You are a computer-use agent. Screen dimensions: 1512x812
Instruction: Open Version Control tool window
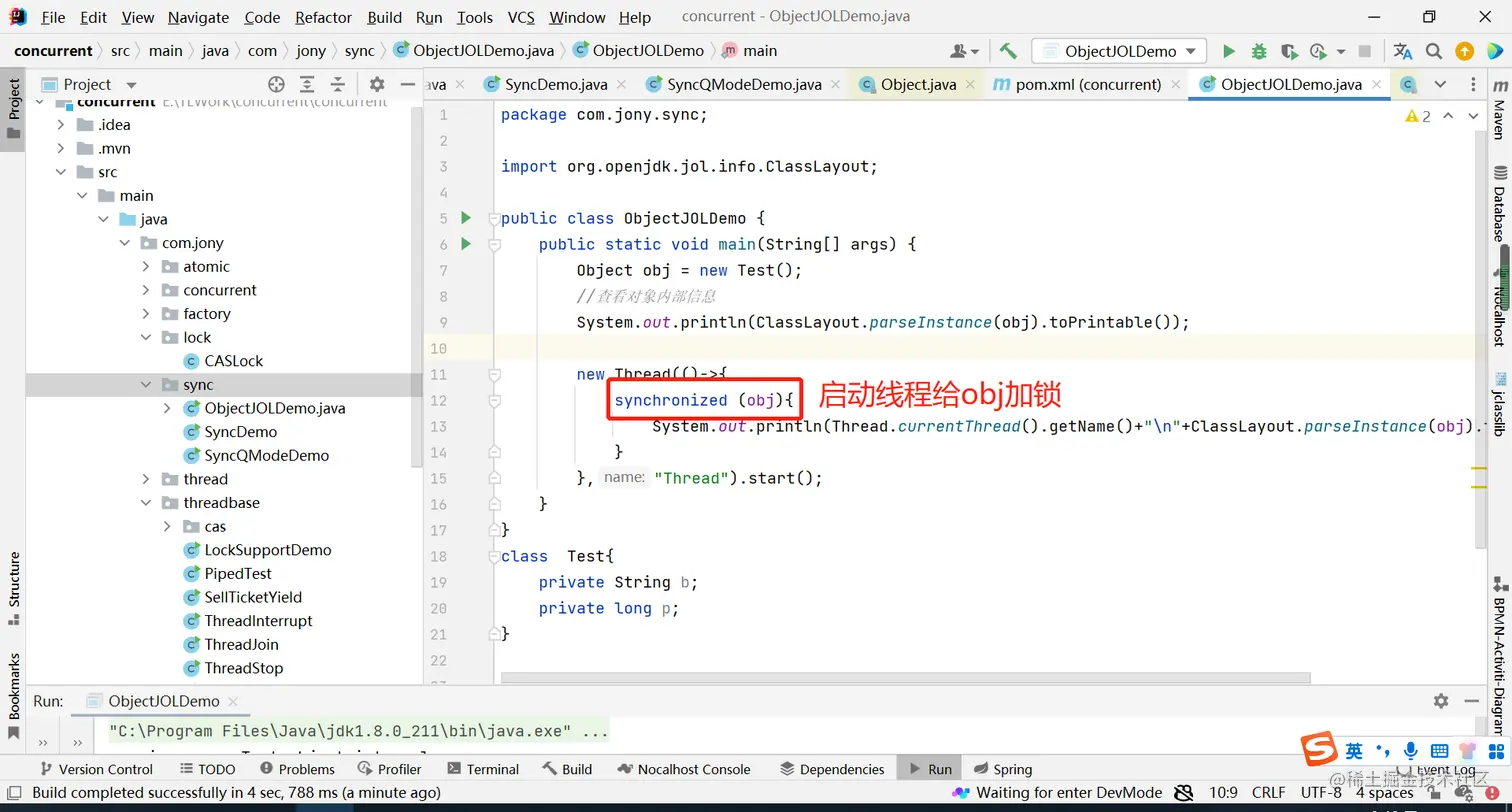pos(96,769)
